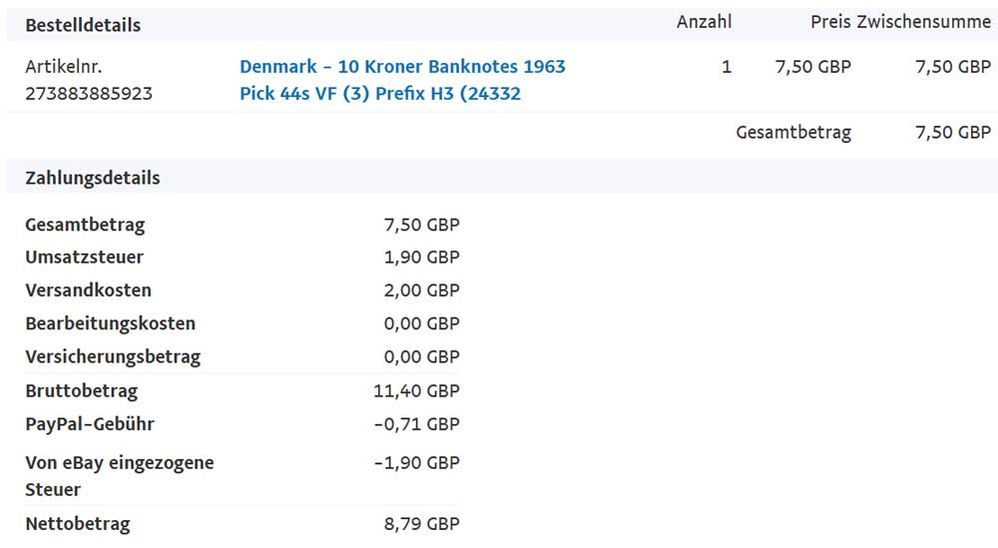Select the Bruttobetrag amount 11,40 GBP

tap(416, 391)
